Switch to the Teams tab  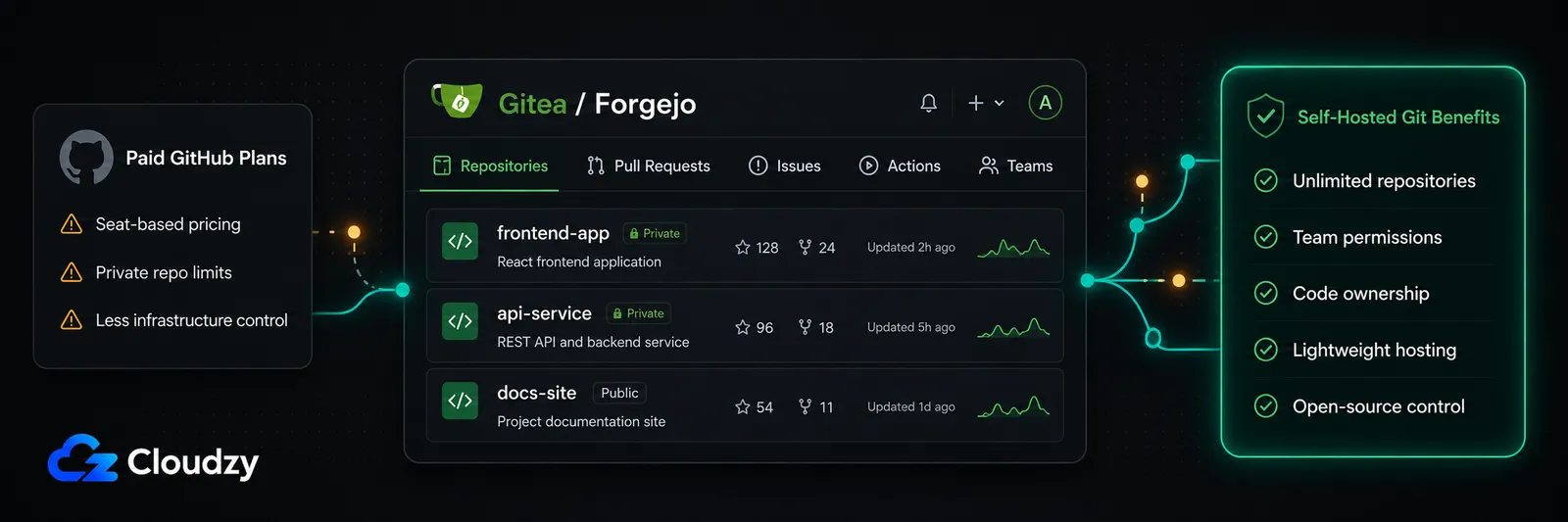[1016, 166]
